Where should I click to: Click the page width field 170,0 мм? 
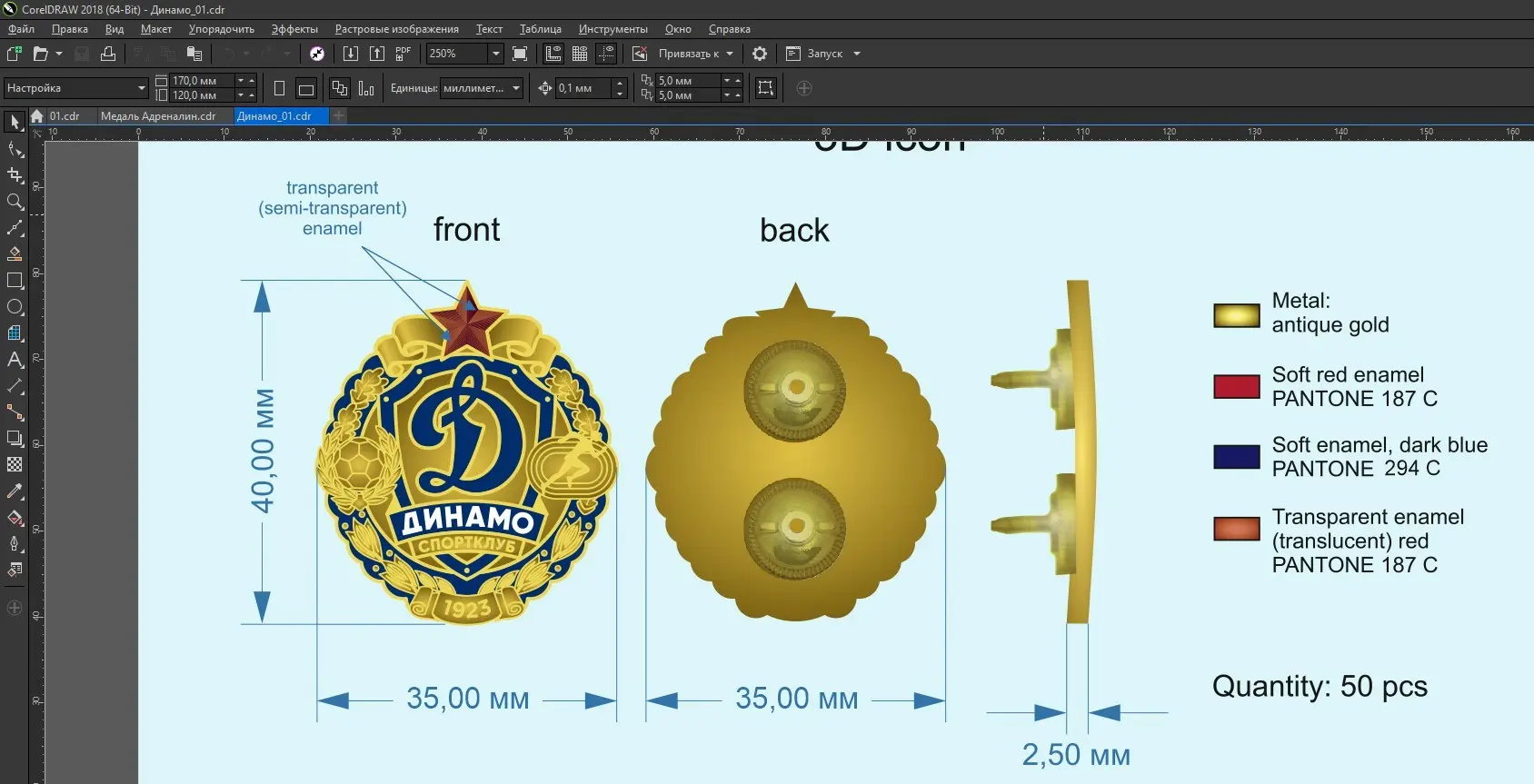tap(202, 81)
